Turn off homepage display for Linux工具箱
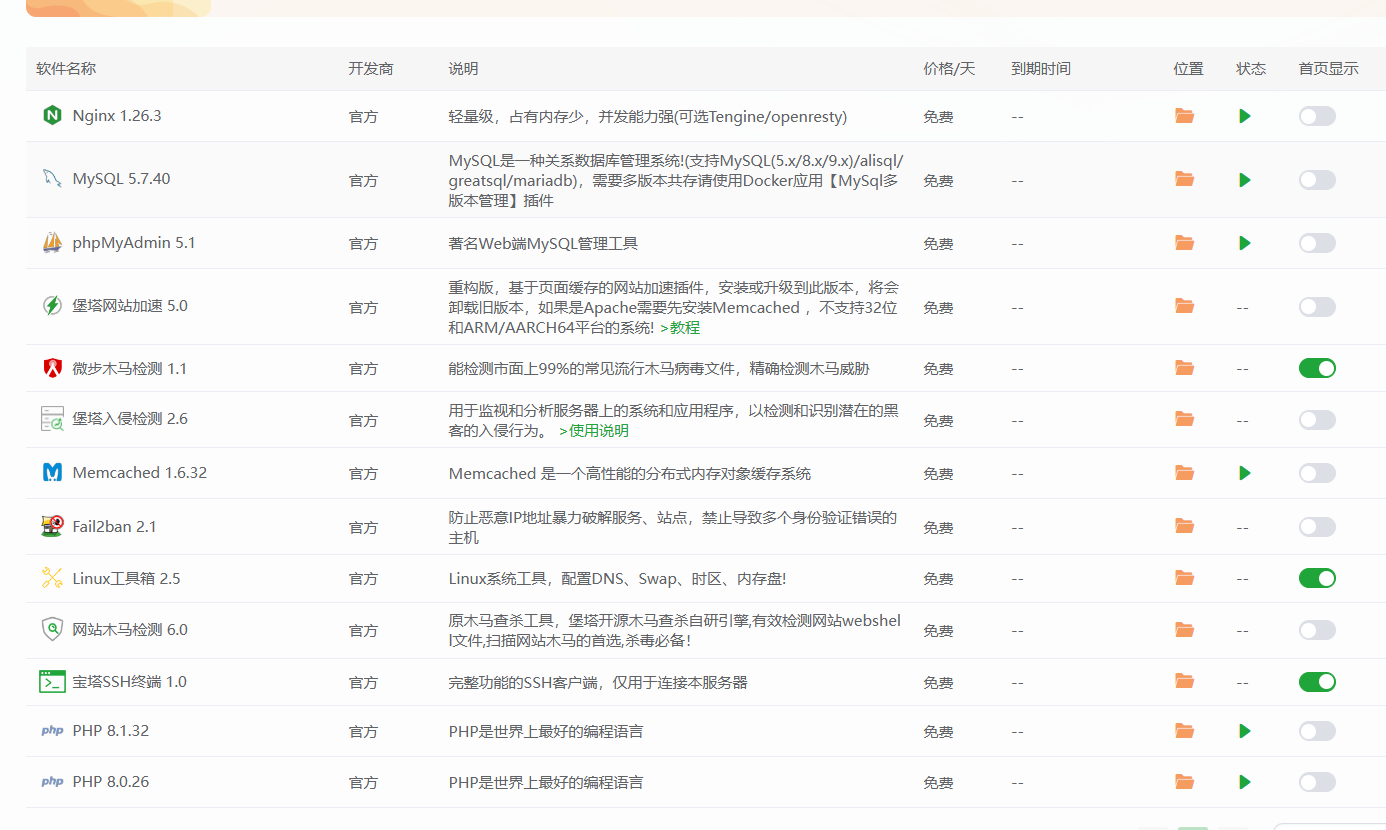1386x830 pixels. (x=1317, y=578)
